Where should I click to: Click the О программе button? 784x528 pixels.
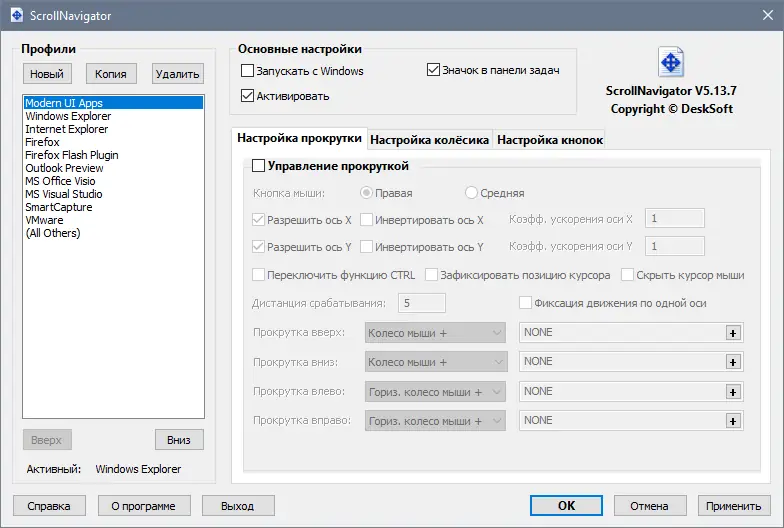click(x=144, y=506)
